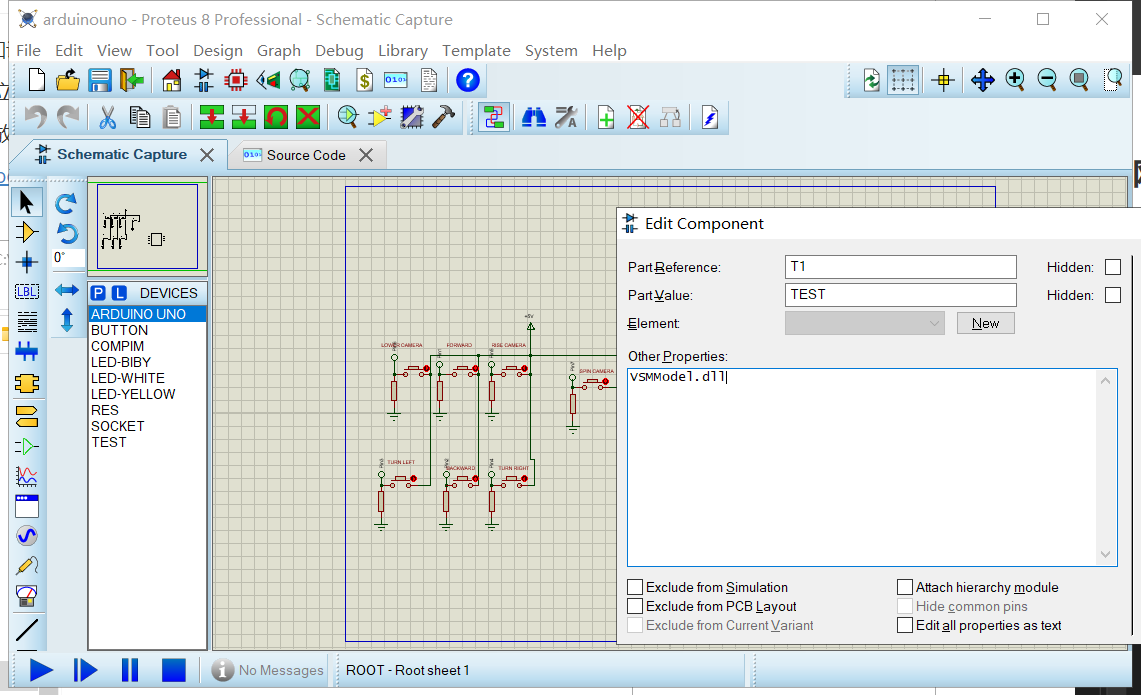Screen dimensions: 1141x695
Task: Close the Source Code tab
Action: pos(366,155)
